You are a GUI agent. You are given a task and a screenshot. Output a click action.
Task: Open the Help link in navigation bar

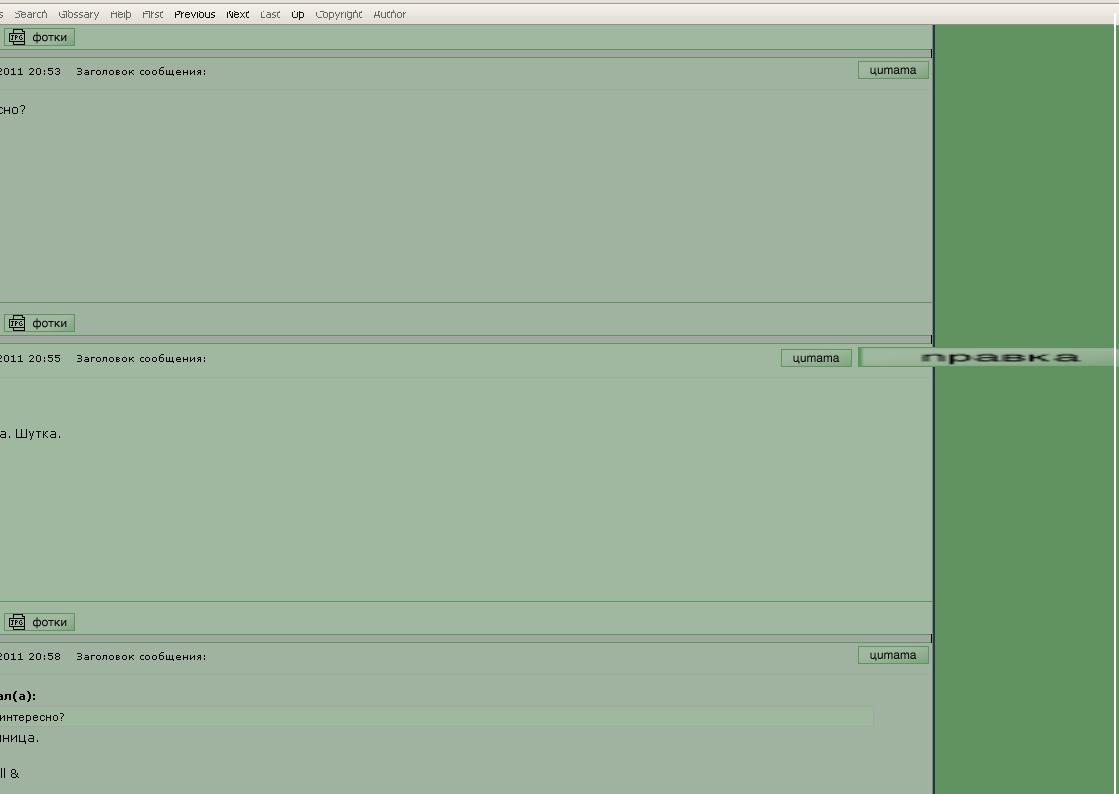coord(121,14)
